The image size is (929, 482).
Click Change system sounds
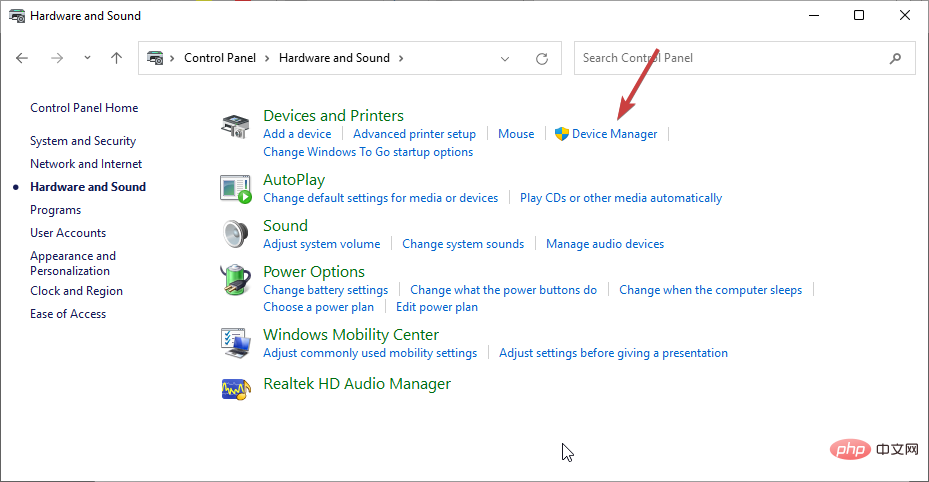click(x=463, y=244)
